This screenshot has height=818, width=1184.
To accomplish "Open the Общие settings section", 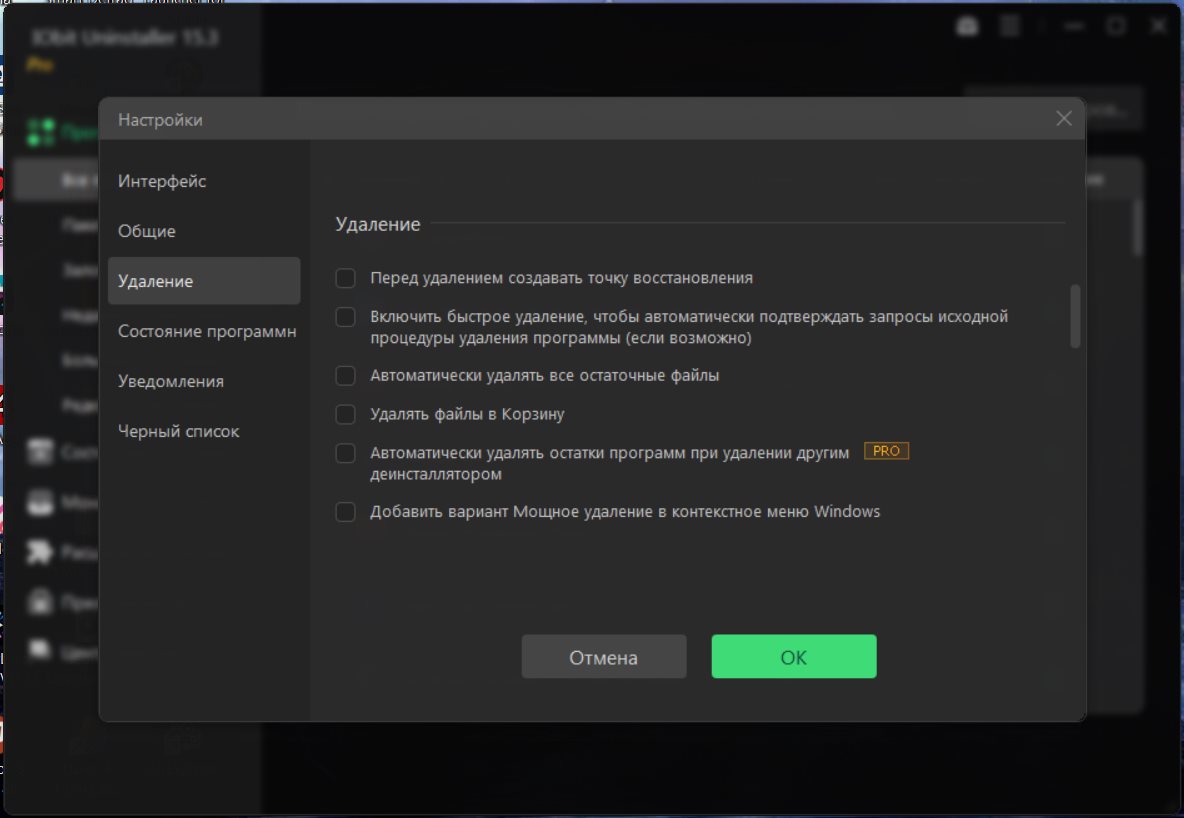I will coord(147,231).
